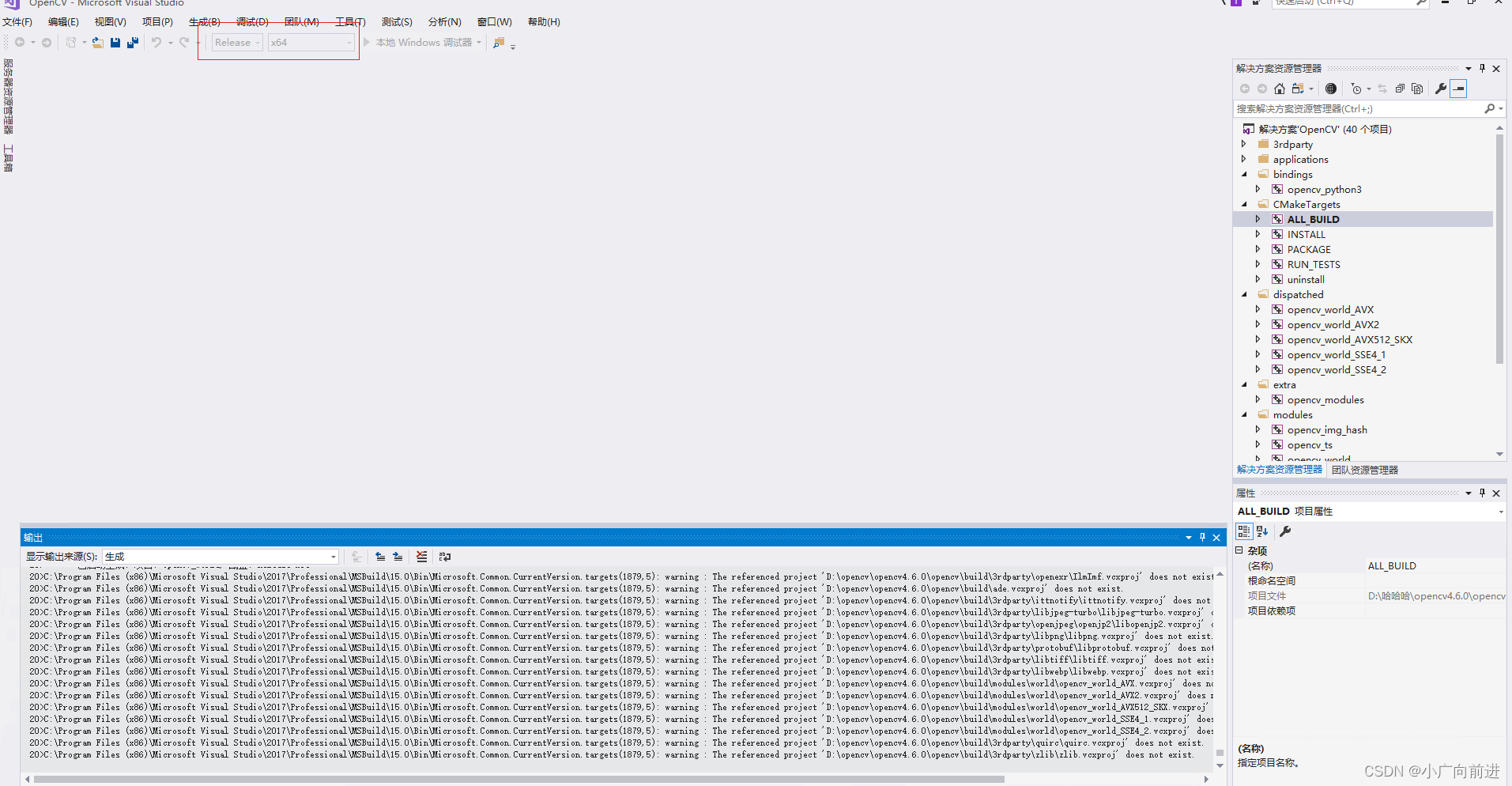Open the 文件(F) menu
1512x786 pixels.
point(17,22)
